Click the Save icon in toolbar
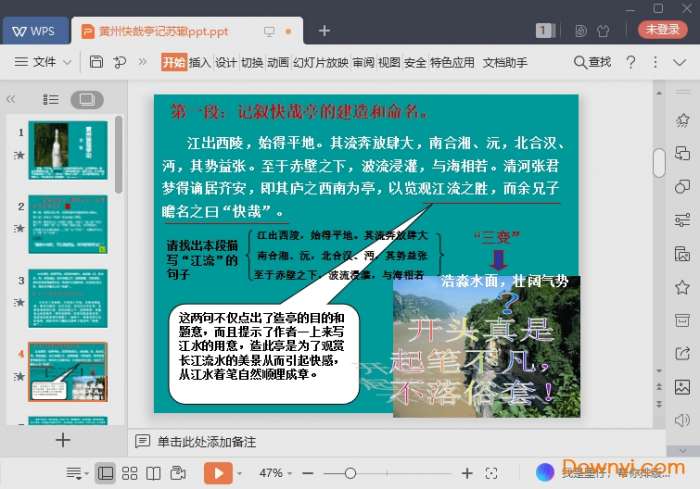Screen dimensions: 700x489 [x=96, y=62]
